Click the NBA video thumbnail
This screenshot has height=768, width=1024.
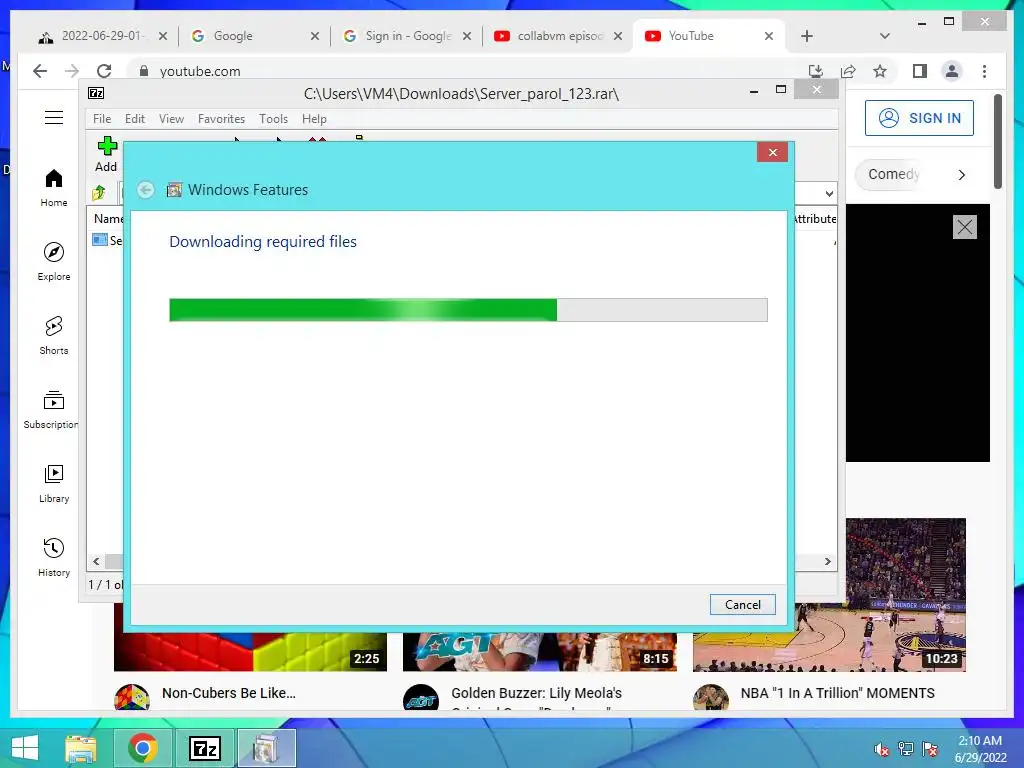click(906, 594)
